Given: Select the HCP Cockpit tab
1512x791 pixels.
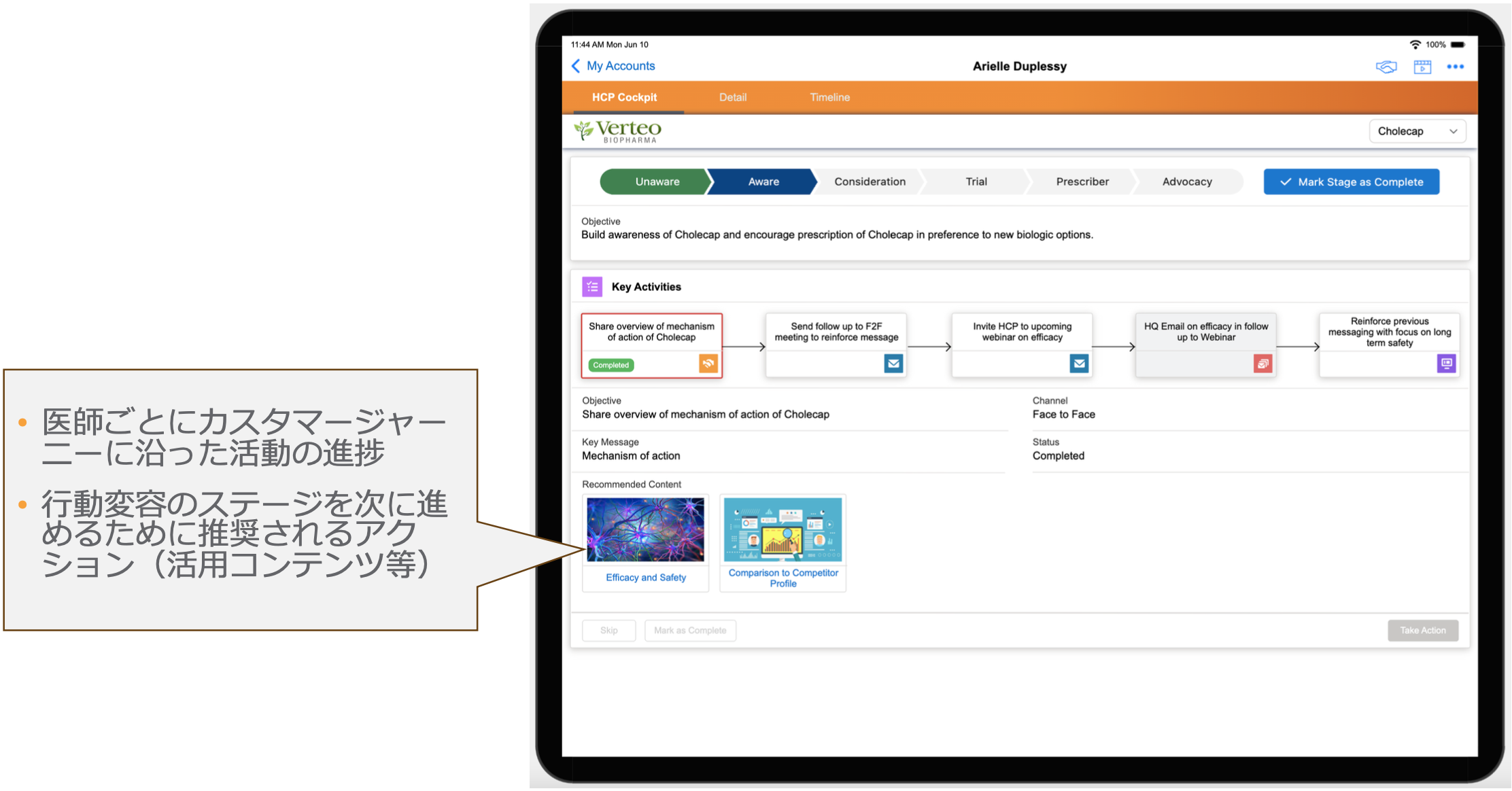Looking at the screenshot, I should point(624,97).
